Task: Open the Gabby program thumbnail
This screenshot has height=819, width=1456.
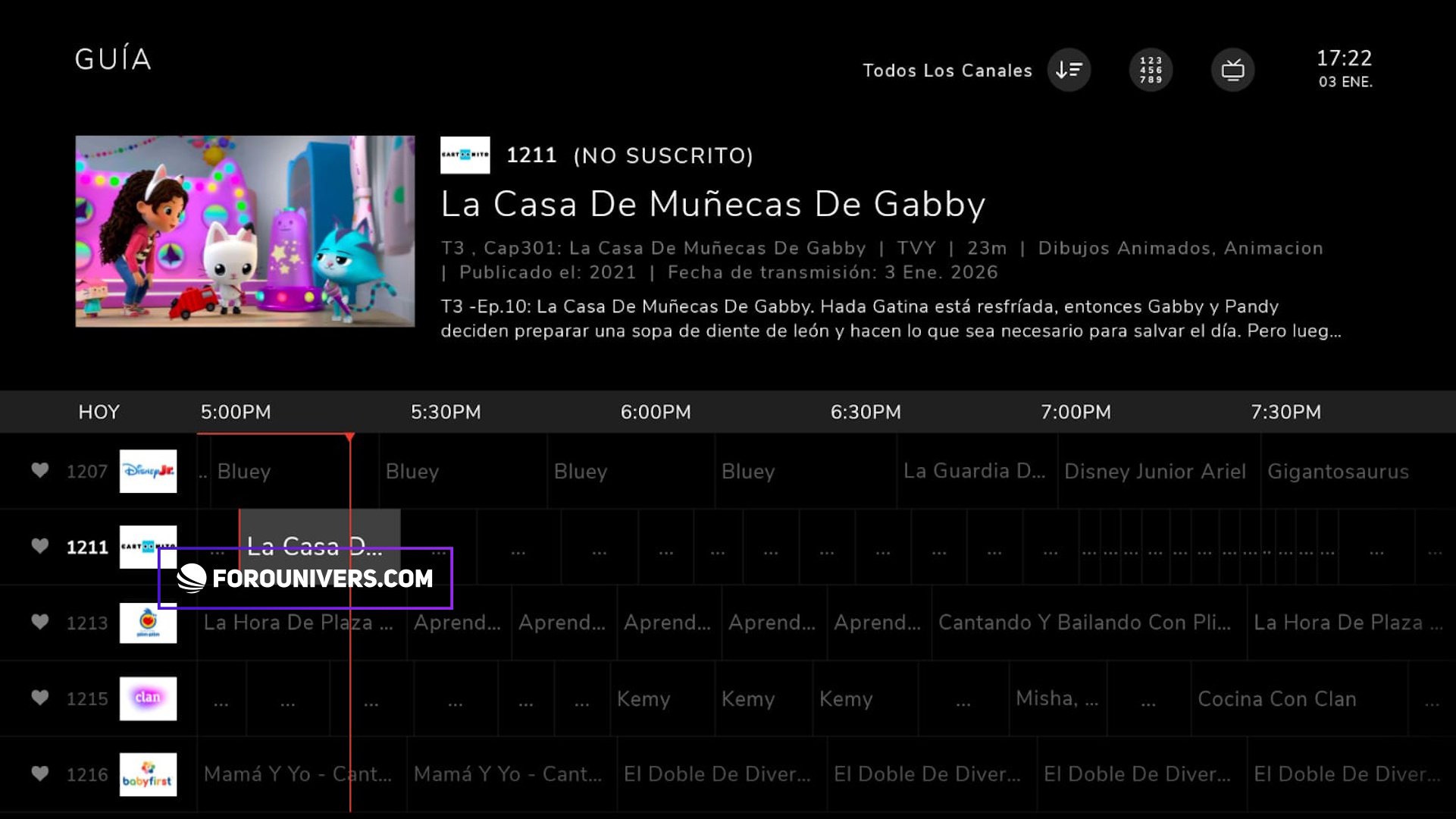Action: pos(245,231)
